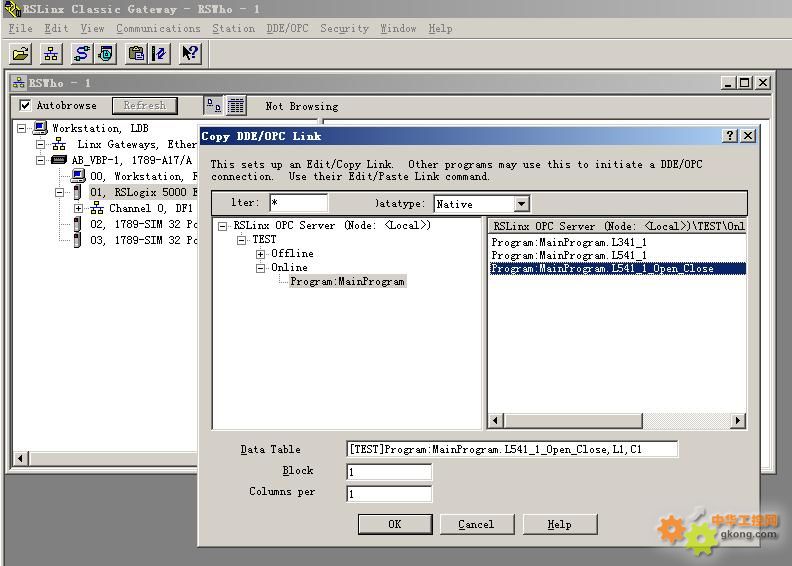Collapse the AB_VBP-1 driver node
The height and width of the screenshot is (566, 792).
coord(40,161)
